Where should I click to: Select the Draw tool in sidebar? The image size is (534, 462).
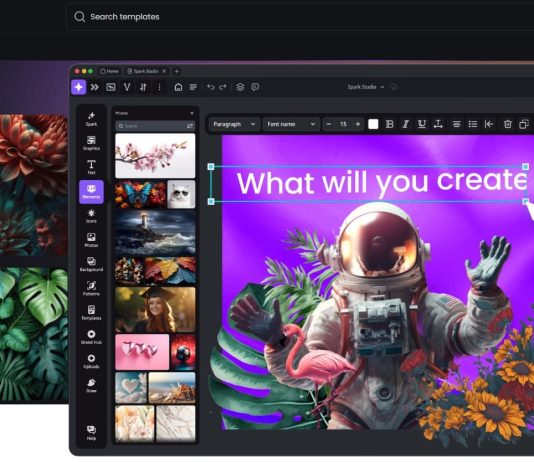91,385
